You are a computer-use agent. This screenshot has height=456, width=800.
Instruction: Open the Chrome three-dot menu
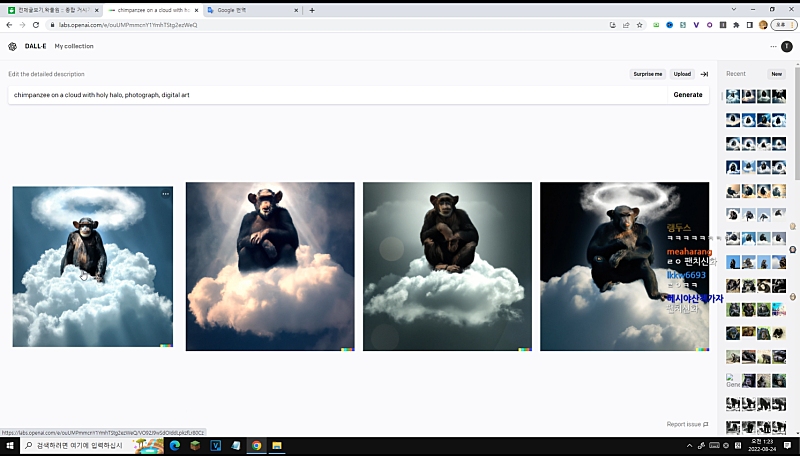coord(791,25)
